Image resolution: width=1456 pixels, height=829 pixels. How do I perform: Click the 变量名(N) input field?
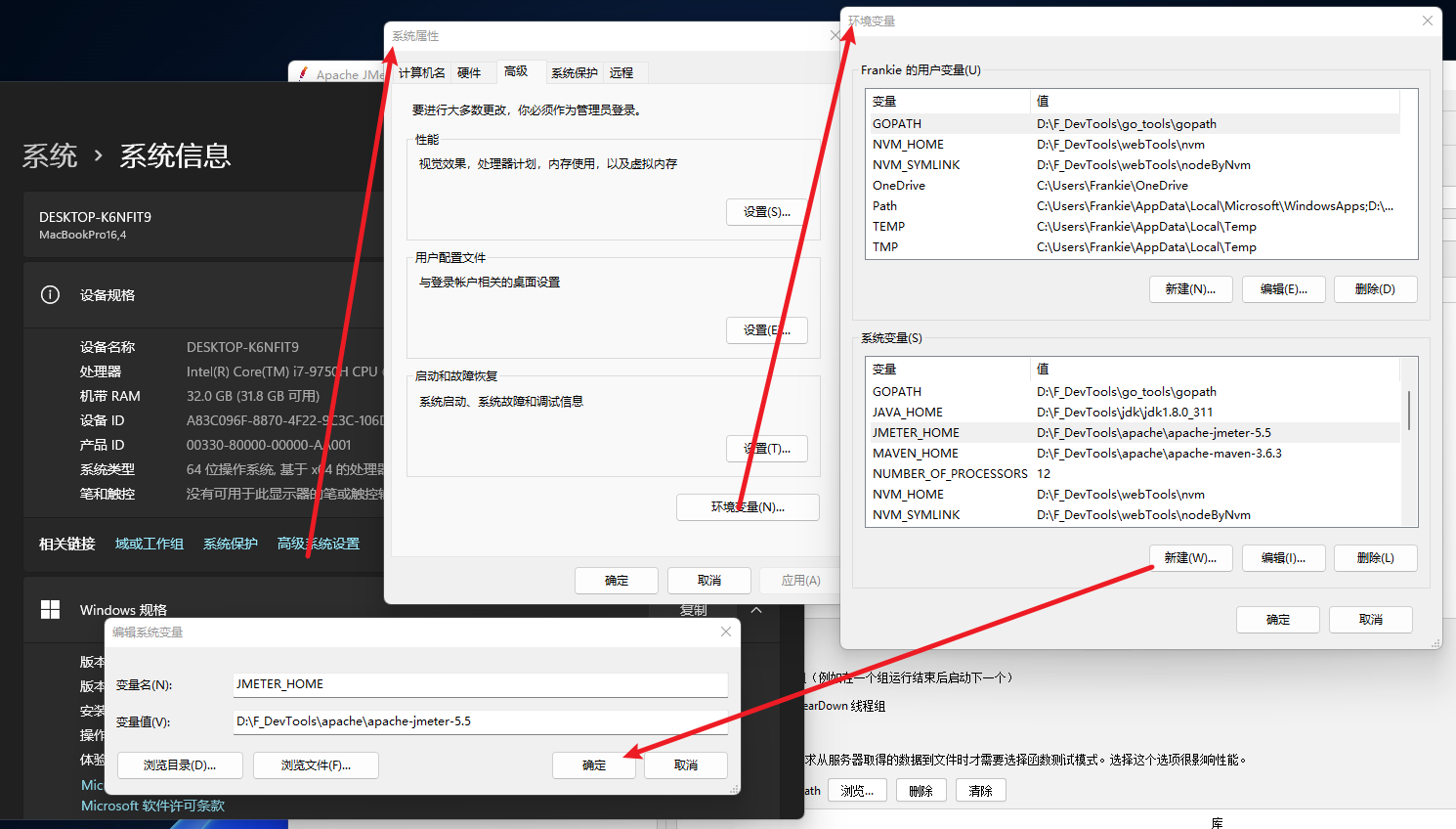[481, 684]
